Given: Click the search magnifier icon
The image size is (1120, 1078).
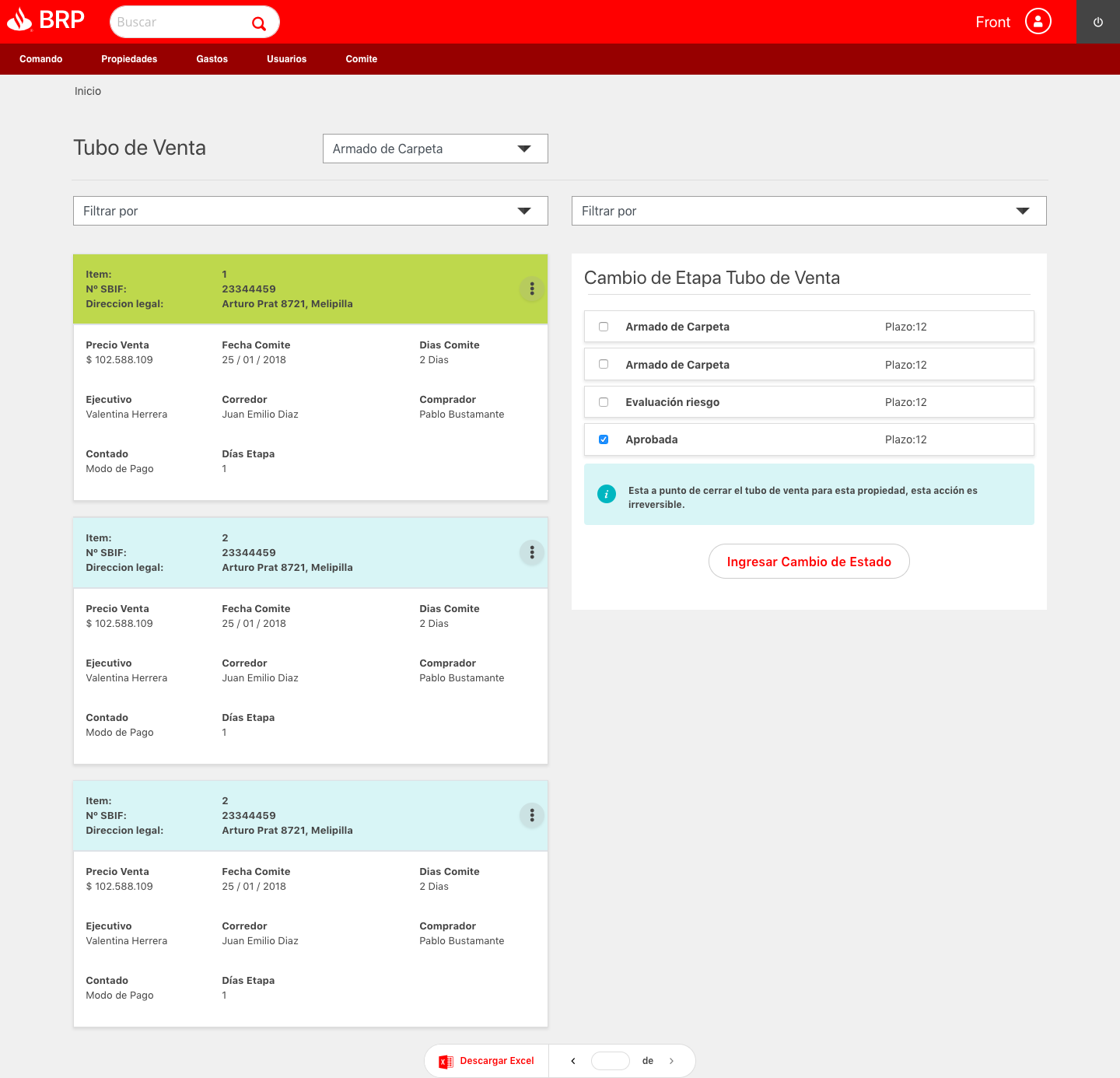Looking at the screenshot, I should click(x=259, y=23).
